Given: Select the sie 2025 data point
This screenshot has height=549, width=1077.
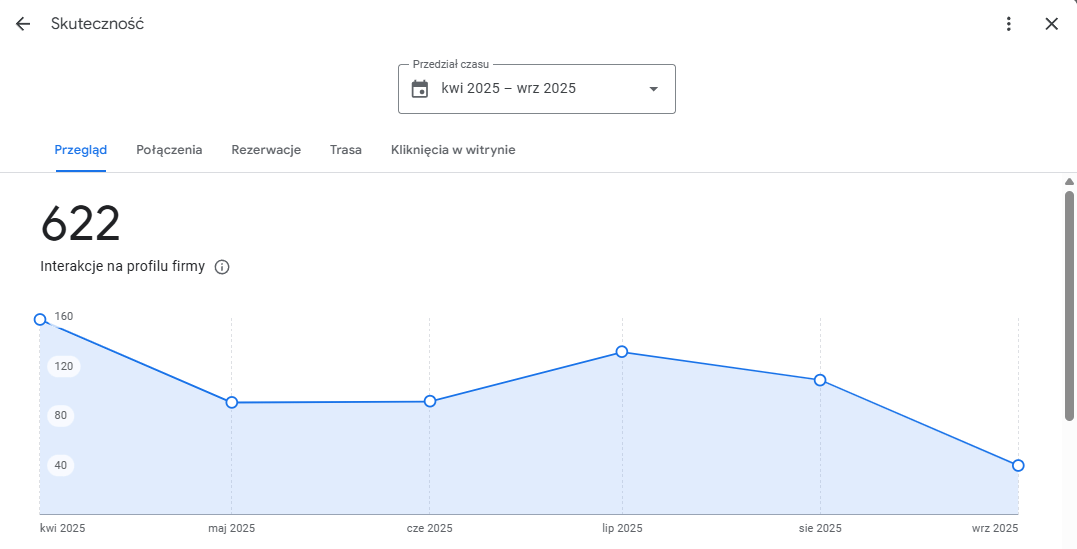Looking at the screenshot, I should [x=820, y=380].
